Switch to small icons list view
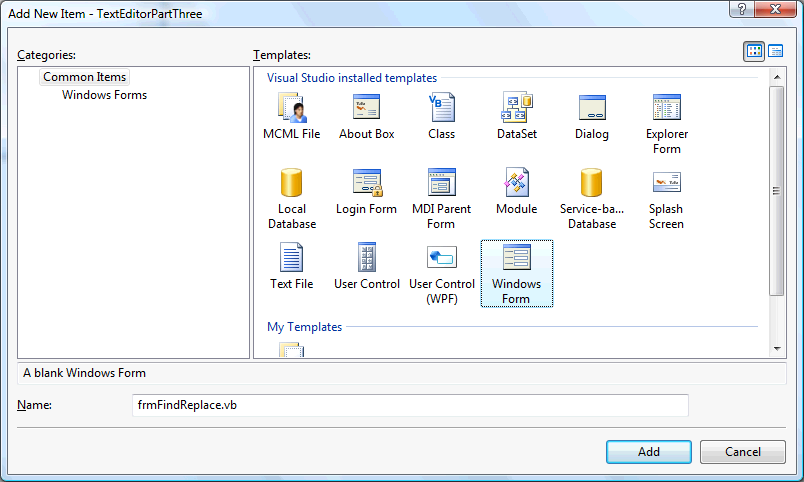Image resolution: width=804 pixels, height=482 pixels. click(x=775, y=51)
